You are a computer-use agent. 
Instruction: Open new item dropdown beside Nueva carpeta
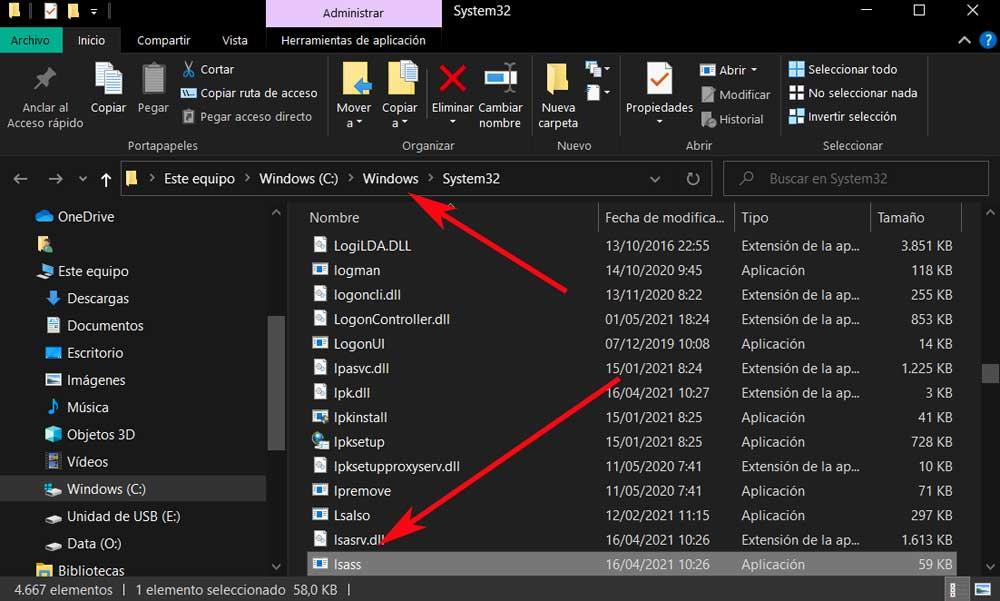598,68
